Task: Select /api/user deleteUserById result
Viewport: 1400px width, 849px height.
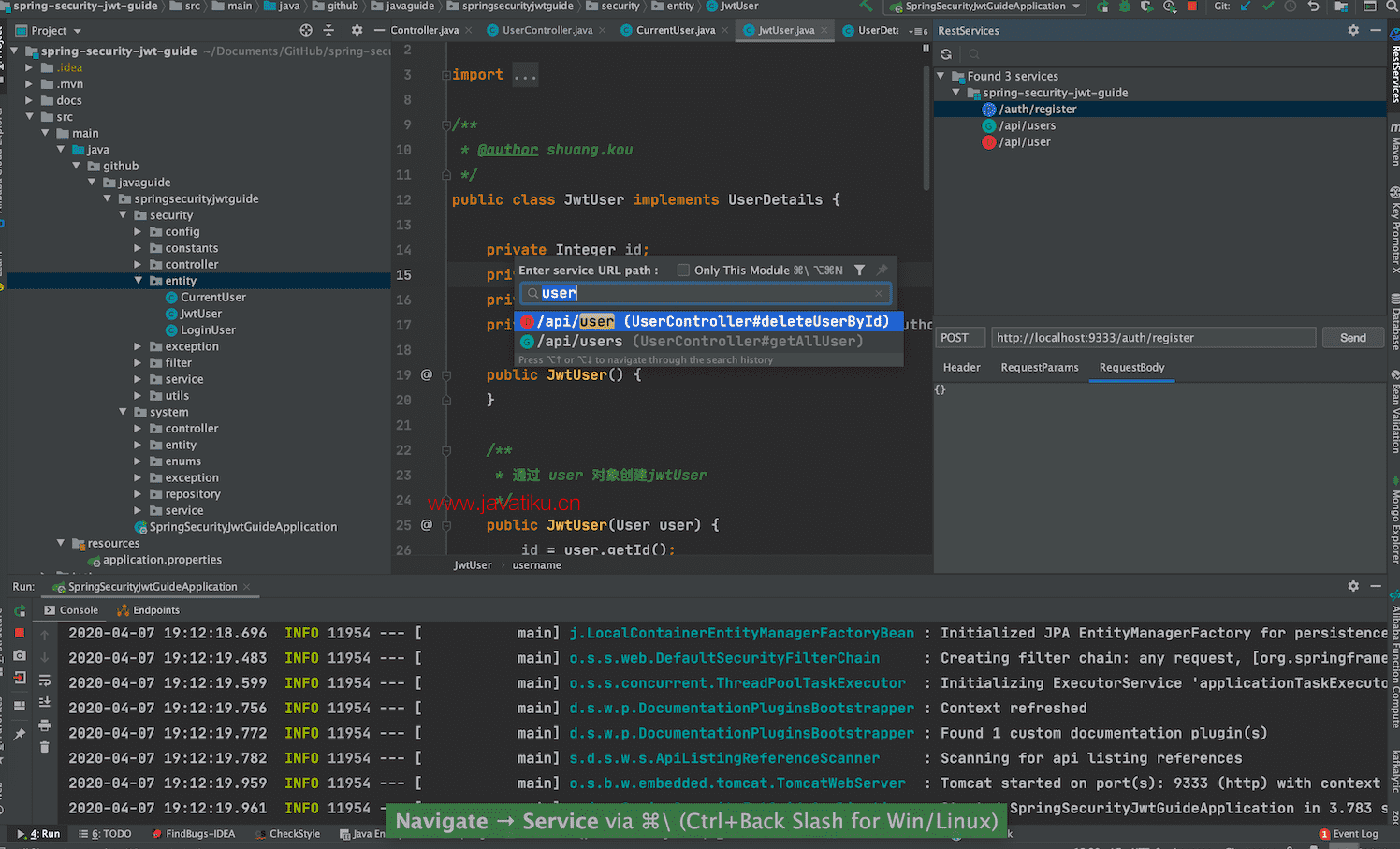Action: tap(708, 321)
